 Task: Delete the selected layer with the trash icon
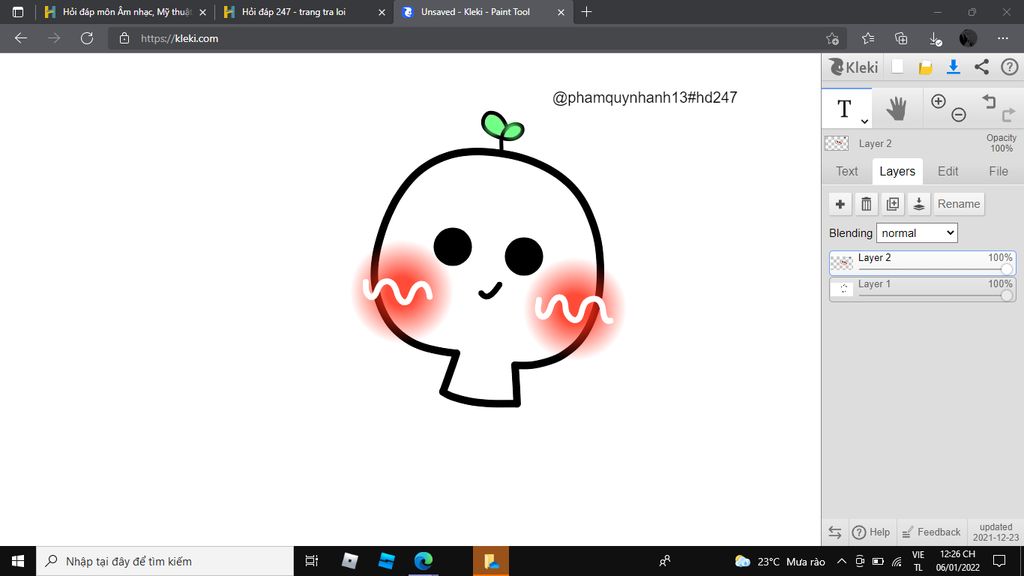[866, 204]
